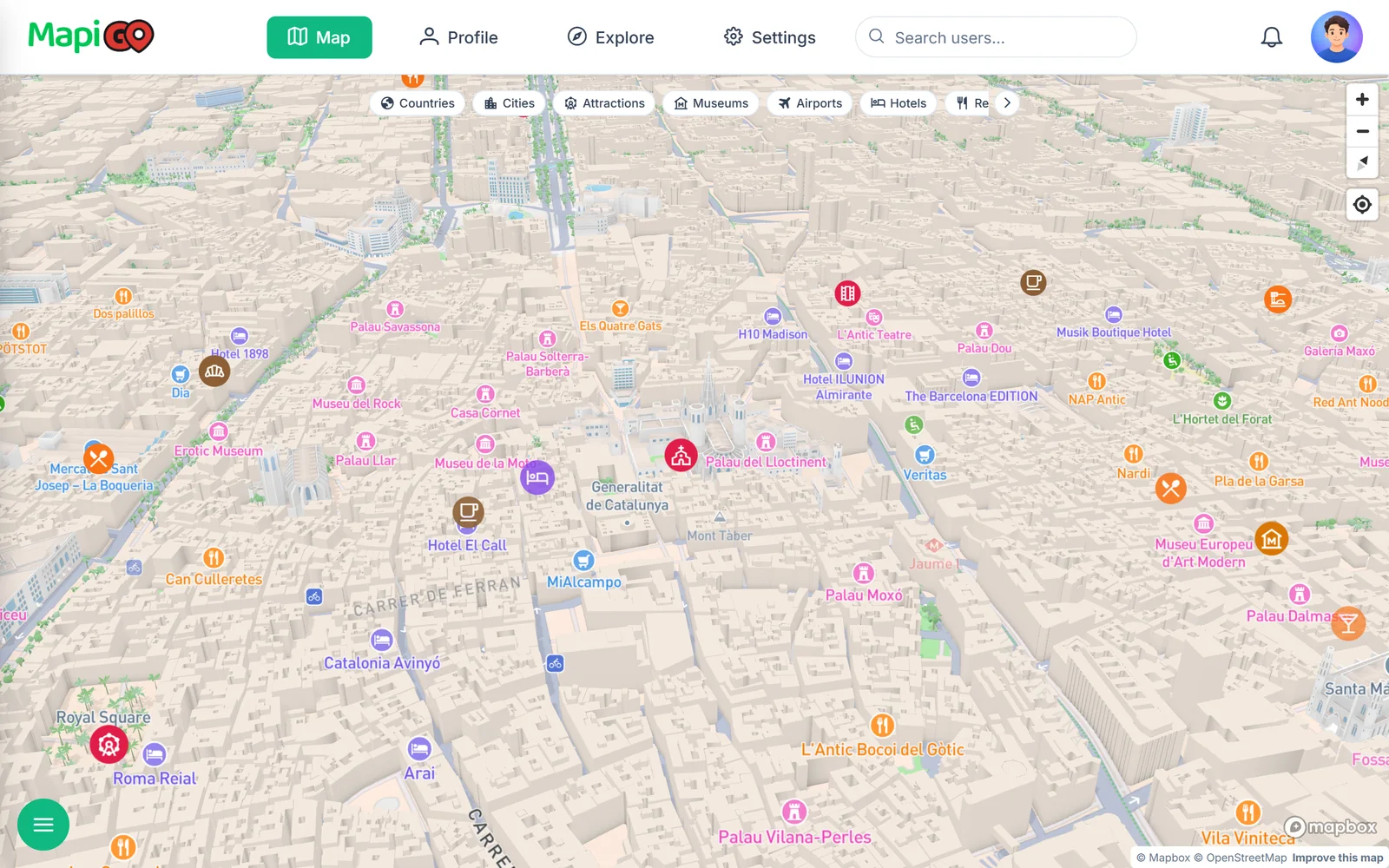Screen dimensions: 1389x868
Task: Click the Generalitat de Catalunya label
Action: tap(627, 496)
